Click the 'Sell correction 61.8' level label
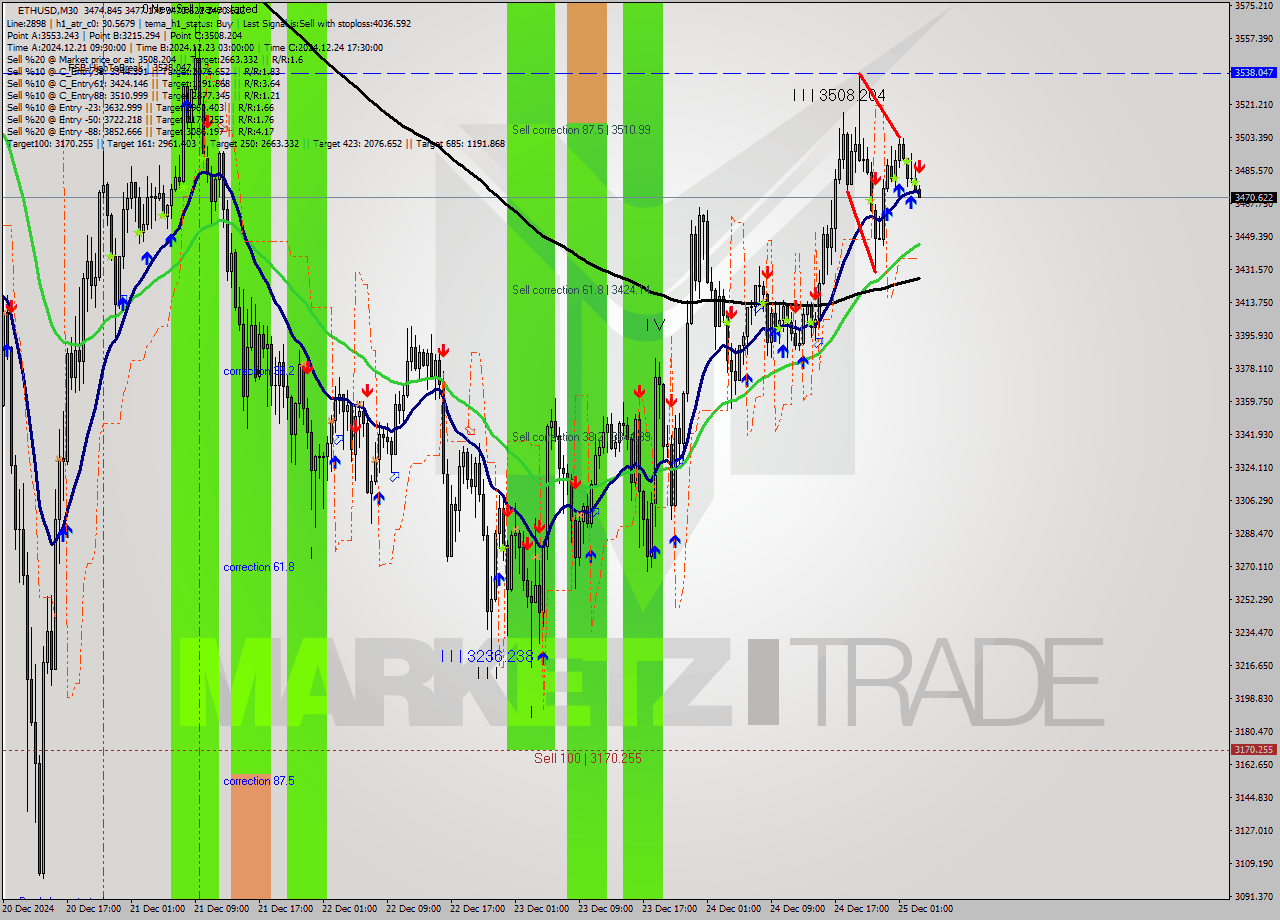The image size is (1280, 920). point(581,290)
